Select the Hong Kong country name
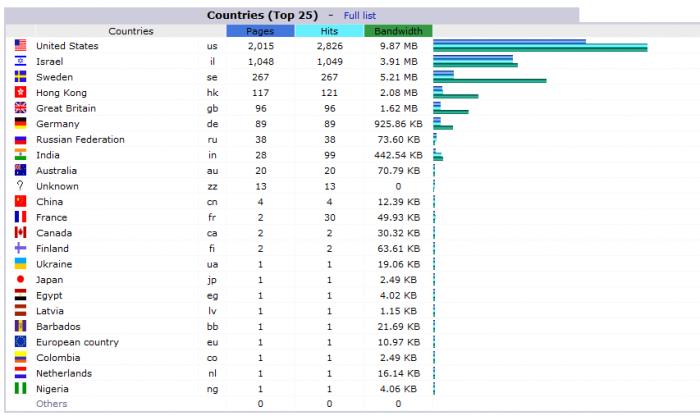This screenshot has width=700, height=416. 61,93
